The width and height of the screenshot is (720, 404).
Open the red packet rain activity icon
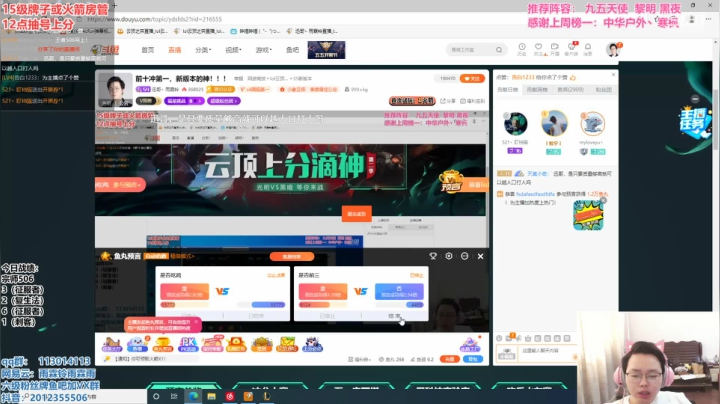click(236, 344)
